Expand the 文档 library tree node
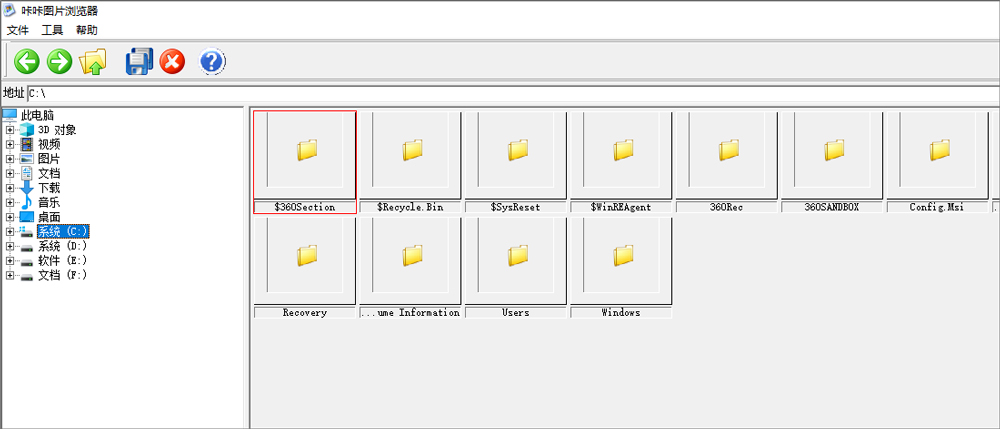The height and width of the screenshot is (429, 1000). pos(10,173)
